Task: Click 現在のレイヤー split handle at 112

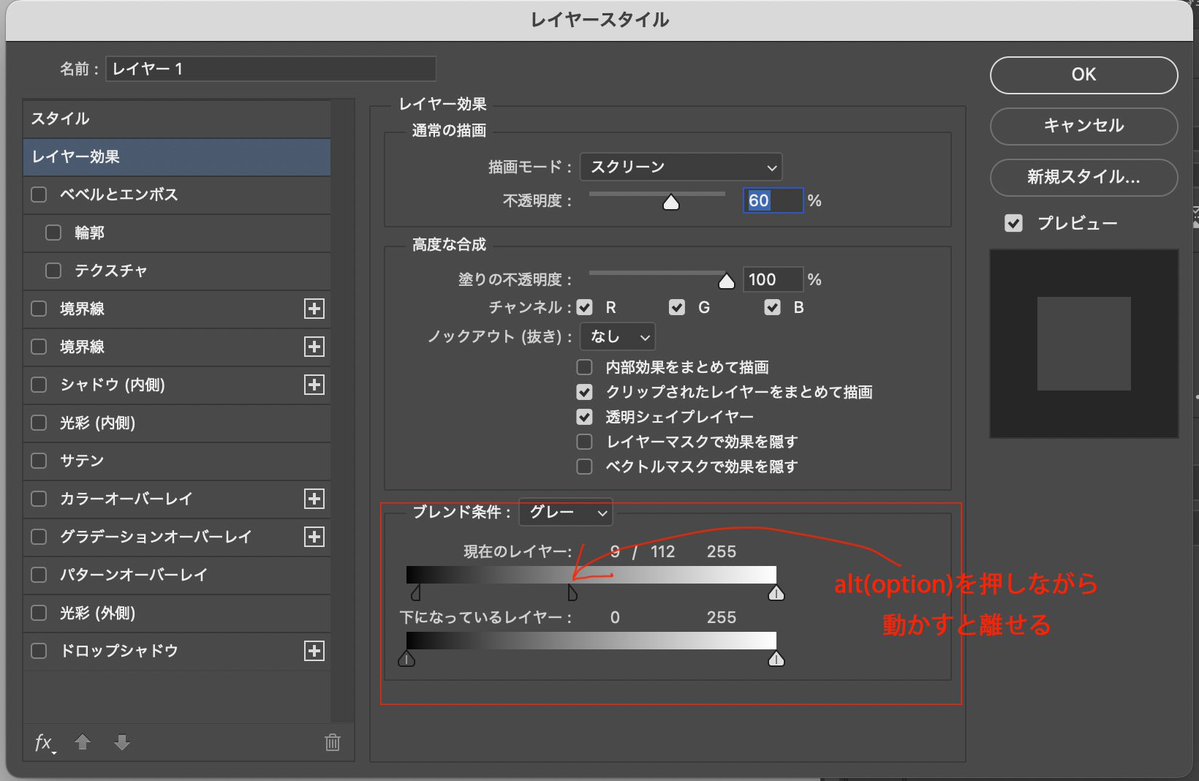Action: [x=573, y=593]
